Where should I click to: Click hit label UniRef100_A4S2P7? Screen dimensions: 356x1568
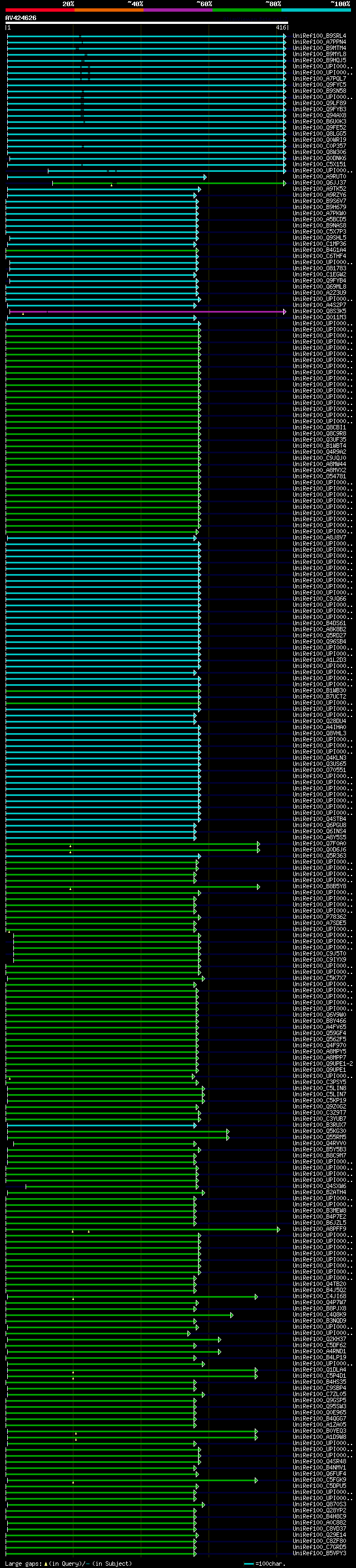(319, 305)
